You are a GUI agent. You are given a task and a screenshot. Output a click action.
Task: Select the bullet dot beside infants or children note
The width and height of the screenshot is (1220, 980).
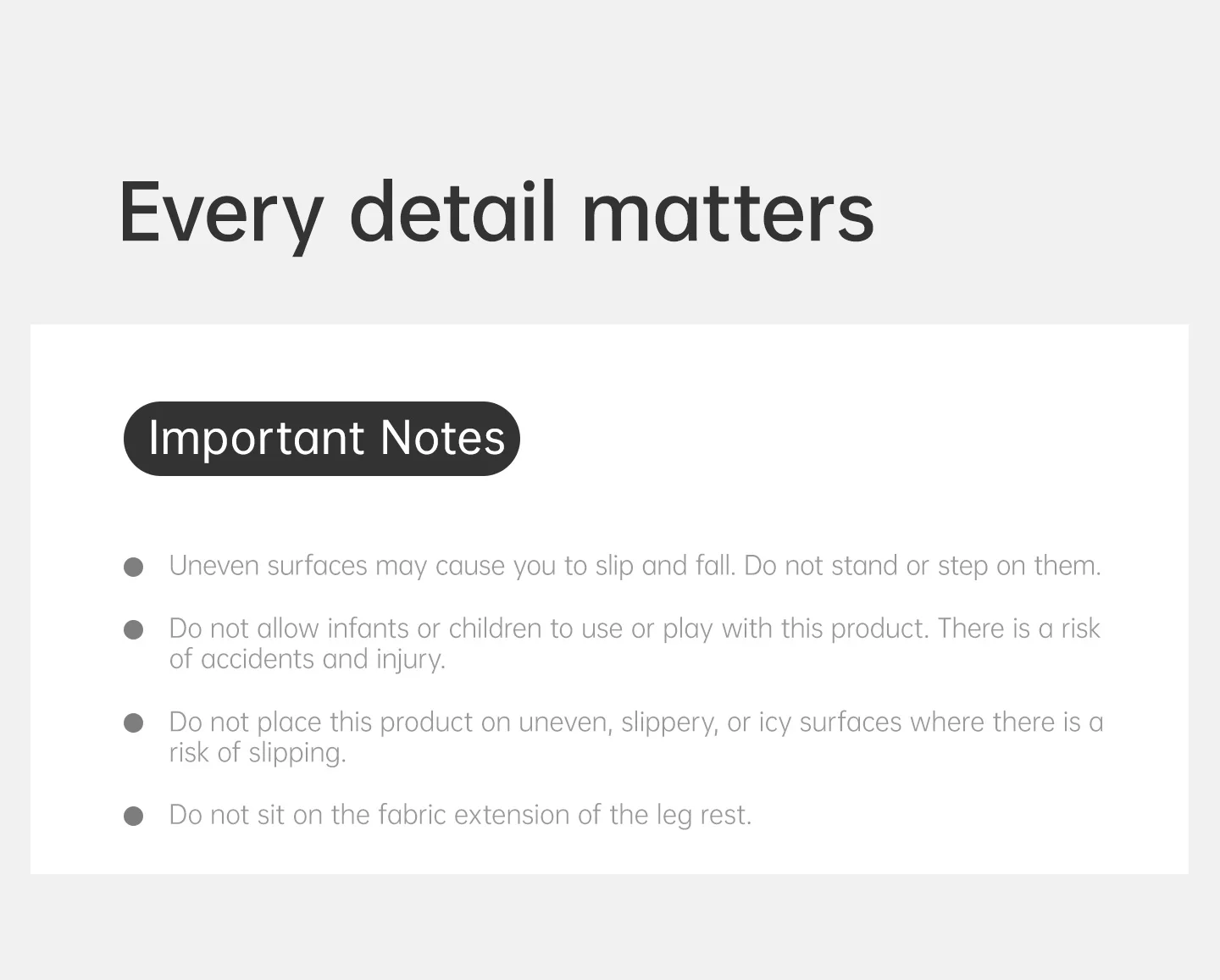coord(134,629)
